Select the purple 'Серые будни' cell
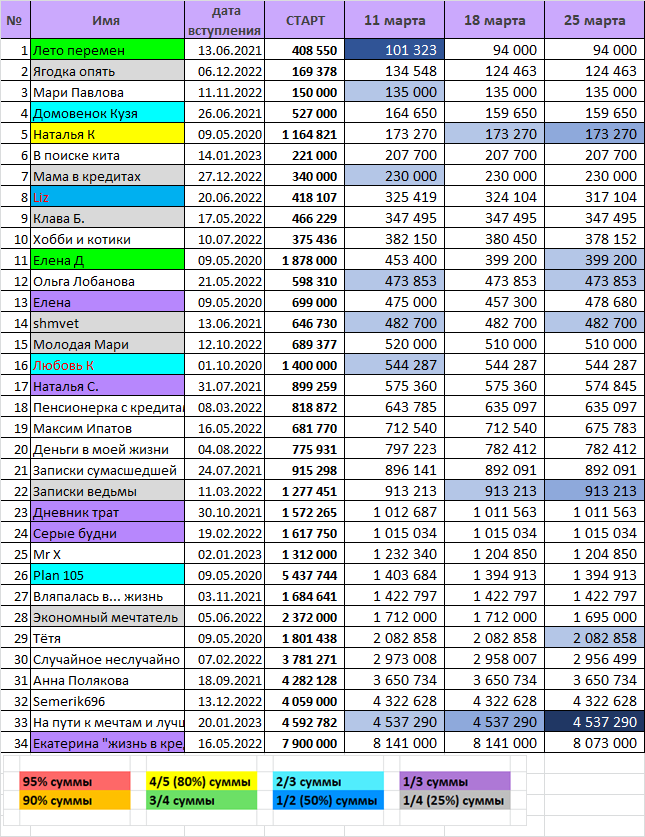The image size is (645, 837). point(107,533)
